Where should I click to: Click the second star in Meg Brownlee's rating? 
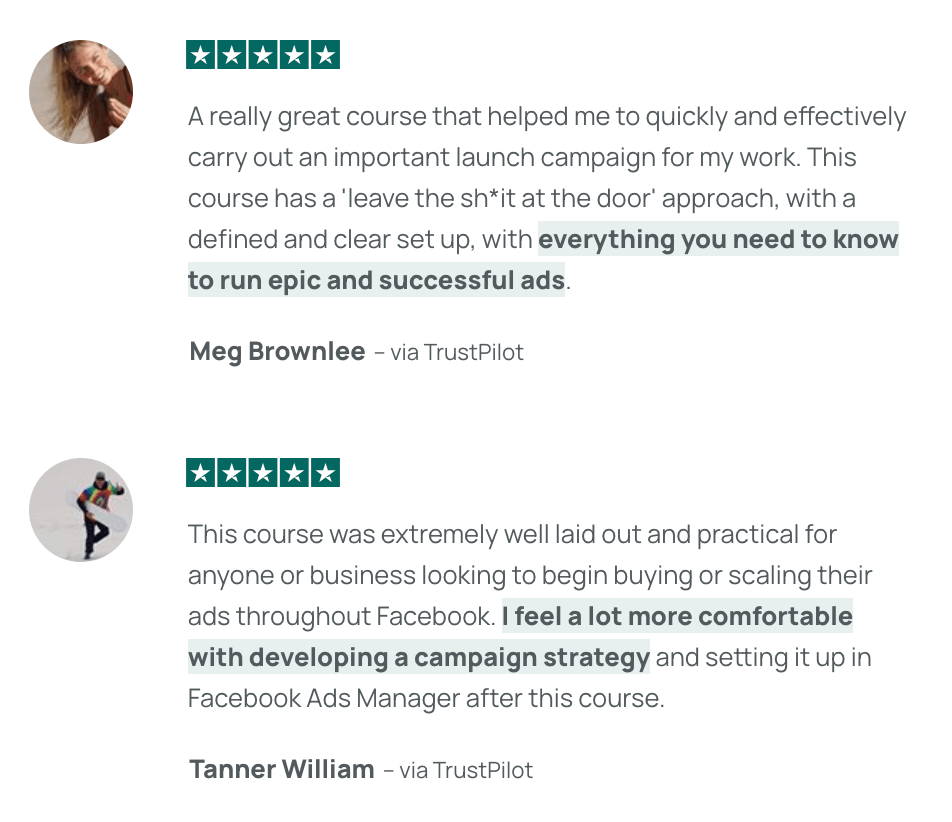point(232,55)
